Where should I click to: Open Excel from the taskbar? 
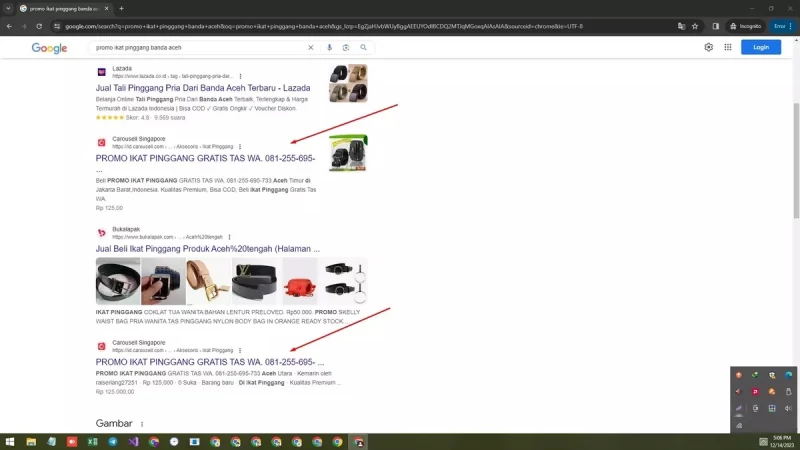coord(92,442)
